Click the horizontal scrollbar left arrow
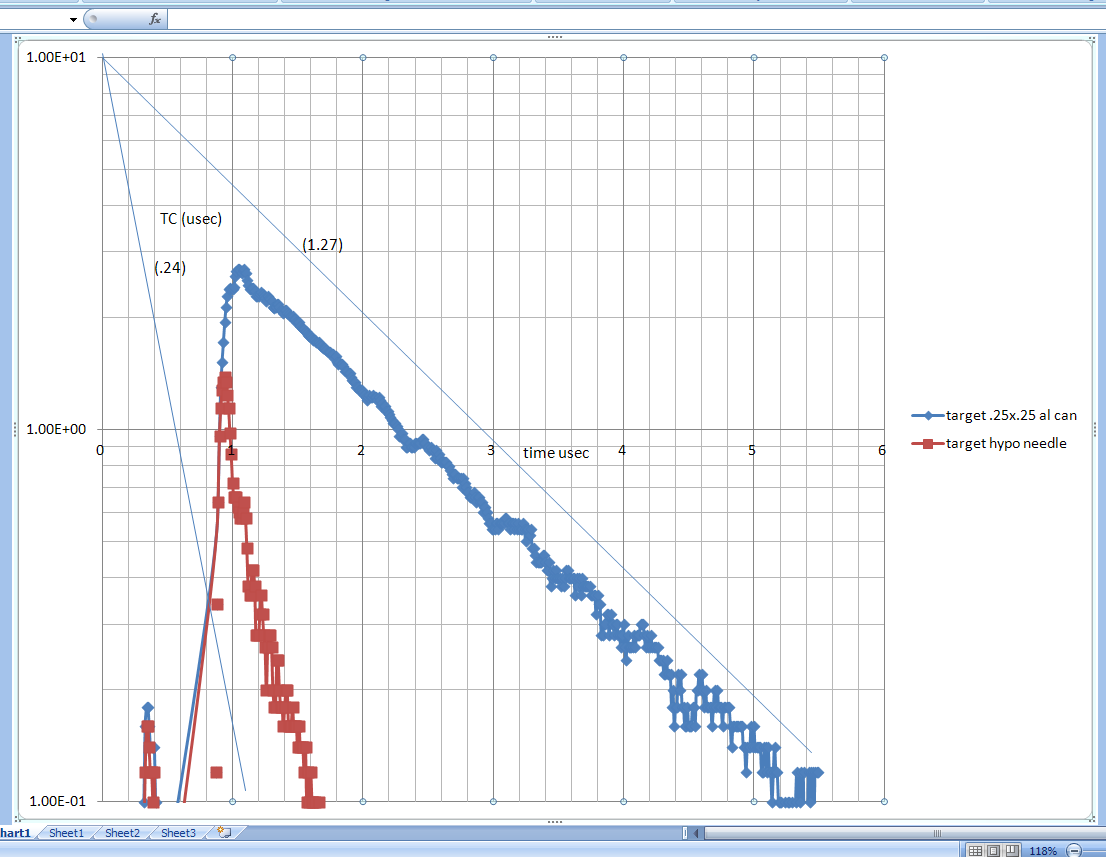The width and height of the screenshot is (1106, 857). (x=697, y=833)
